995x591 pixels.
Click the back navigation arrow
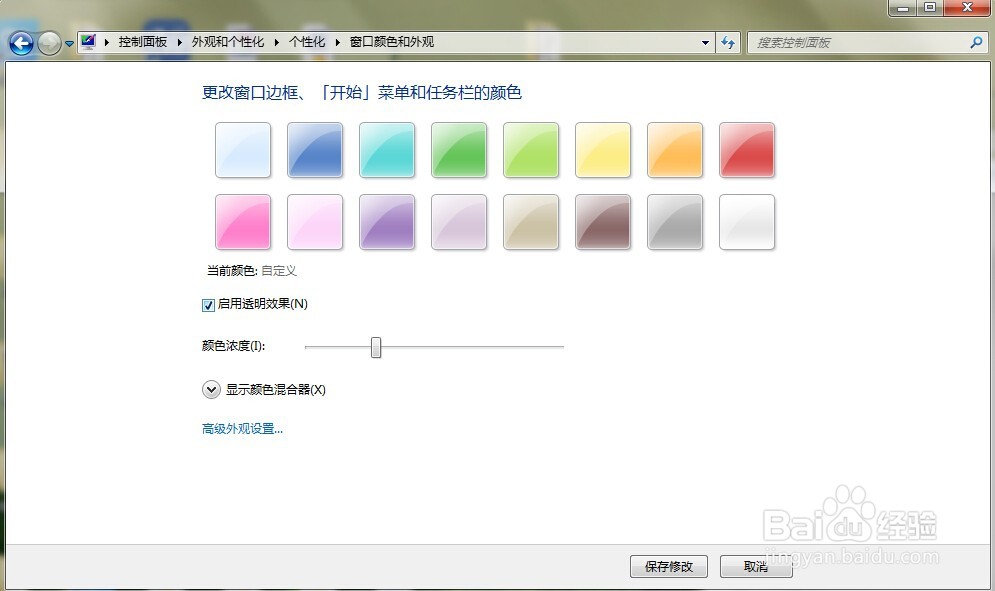(20, 42)
